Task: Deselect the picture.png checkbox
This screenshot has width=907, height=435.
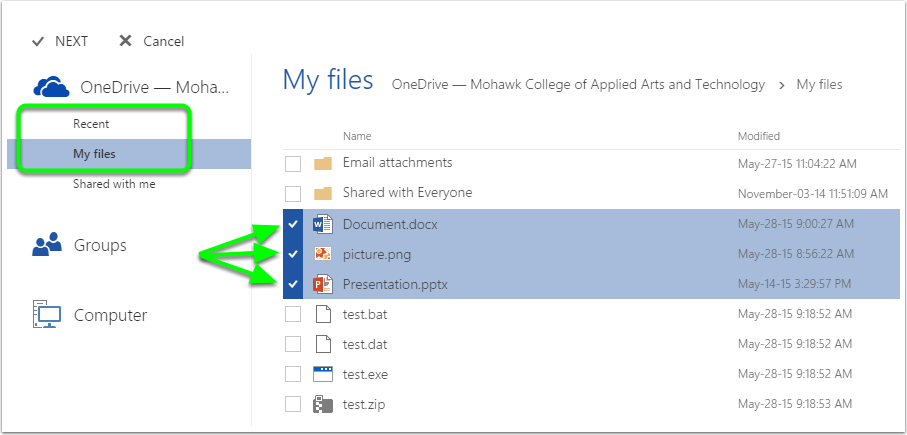Action: point(292,255)
